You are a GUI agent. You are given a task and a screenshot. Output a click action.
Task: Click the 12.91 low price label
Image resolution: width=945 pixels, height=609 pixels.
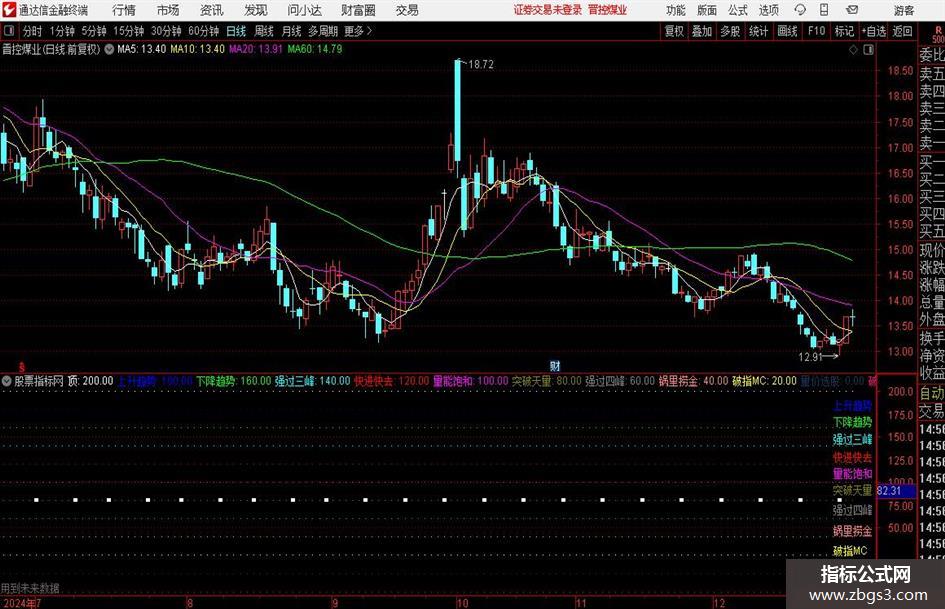(810, 357)
